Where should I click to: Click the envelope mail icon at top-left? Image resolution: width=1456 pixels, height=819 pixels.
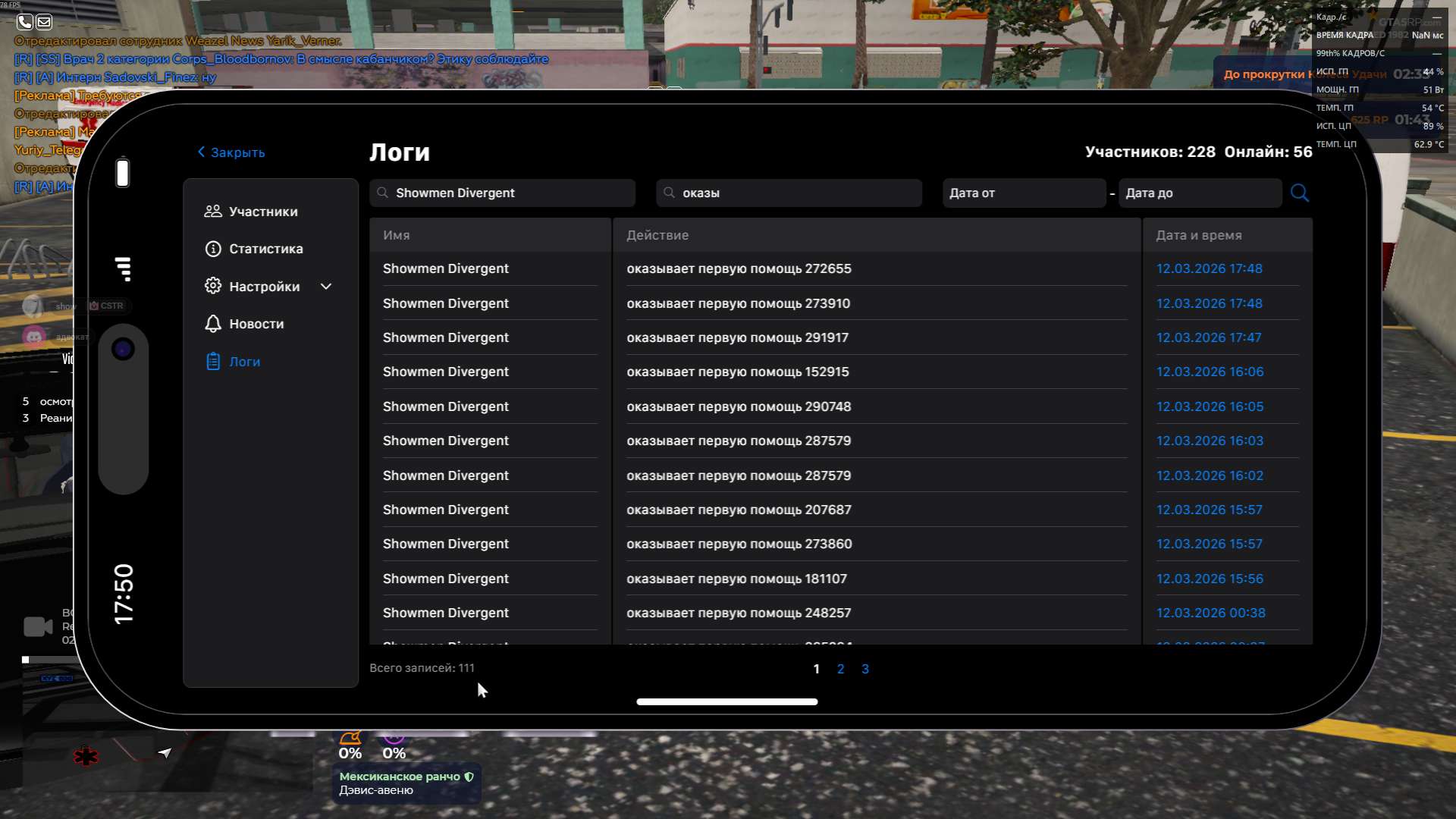coord(44,22)
